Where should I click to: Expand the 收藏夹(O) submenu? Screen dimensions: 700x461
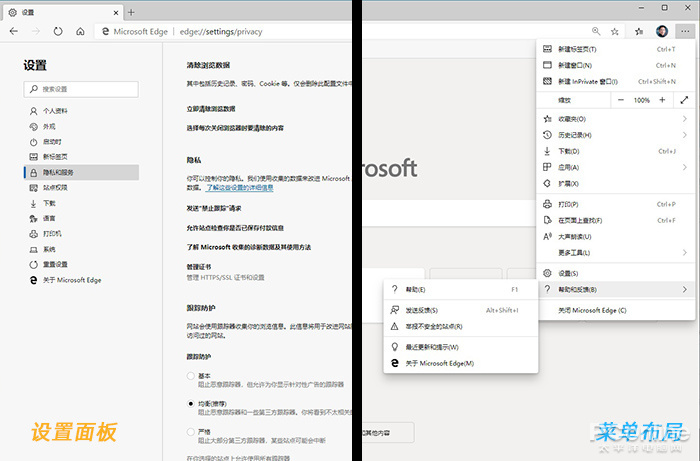tap(616, 119)
